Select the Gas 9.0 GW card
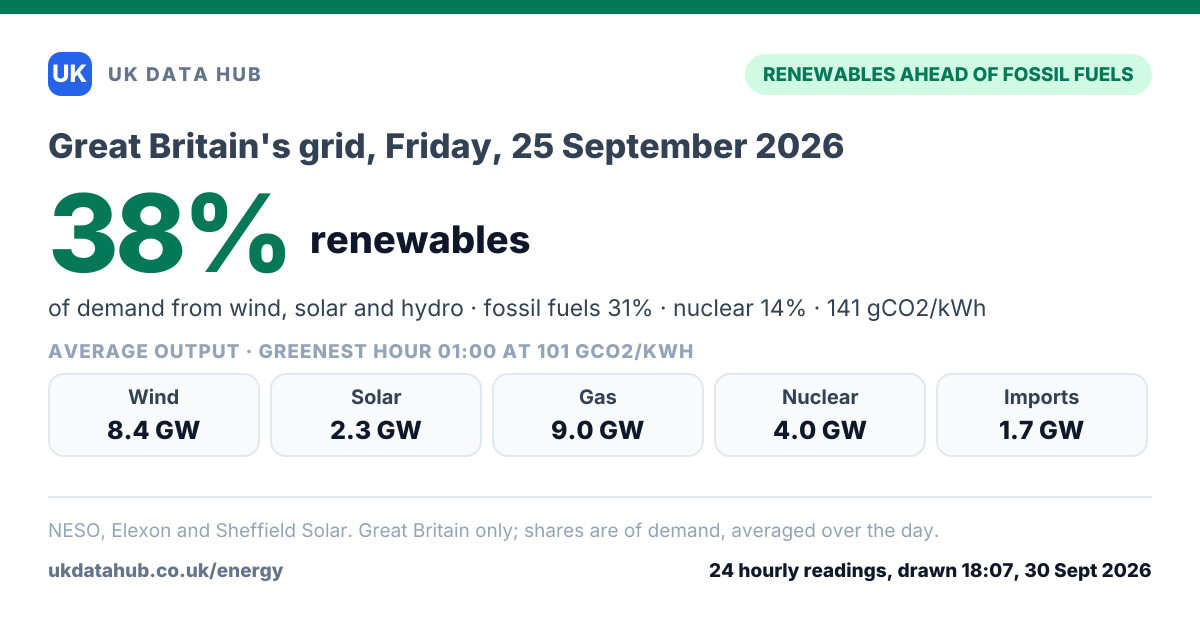This screenshot has width=1200, height=630. pos(598,415)
